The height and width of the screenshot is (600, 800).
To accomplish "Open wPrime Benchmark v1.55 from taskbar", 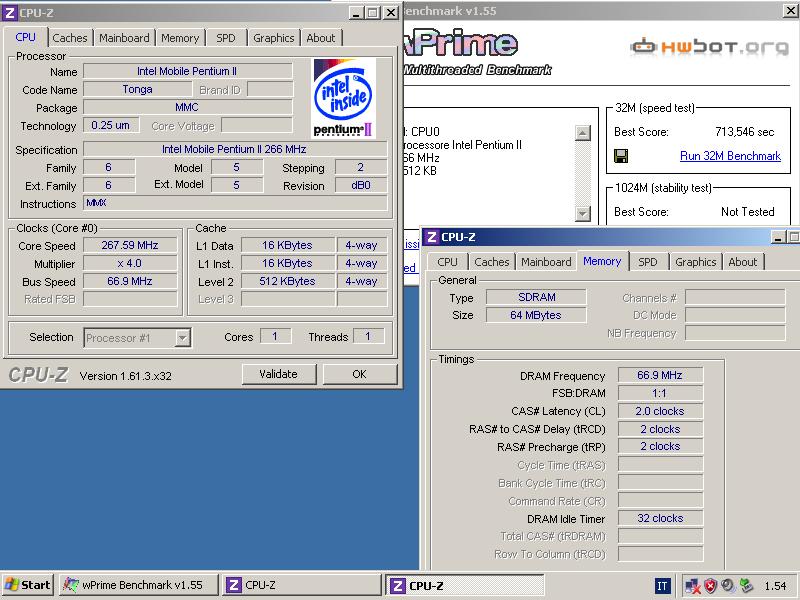I will 139,585.
